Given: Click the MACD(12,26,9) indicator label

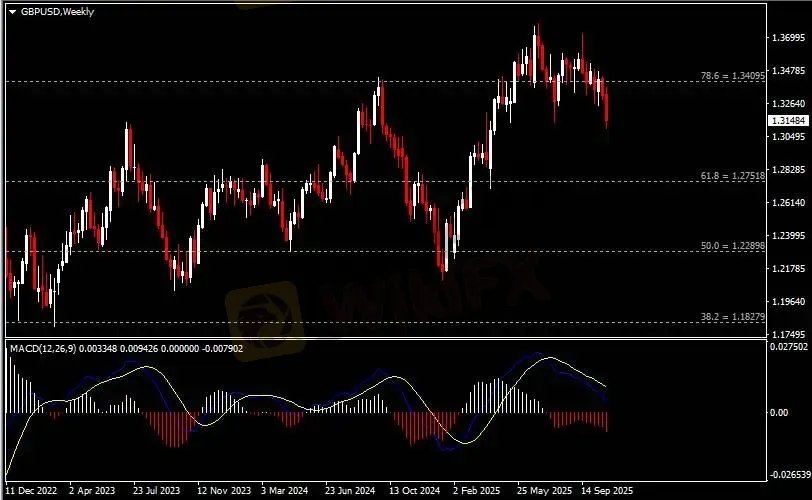Looking at the screenshot, I should [43, 348].
